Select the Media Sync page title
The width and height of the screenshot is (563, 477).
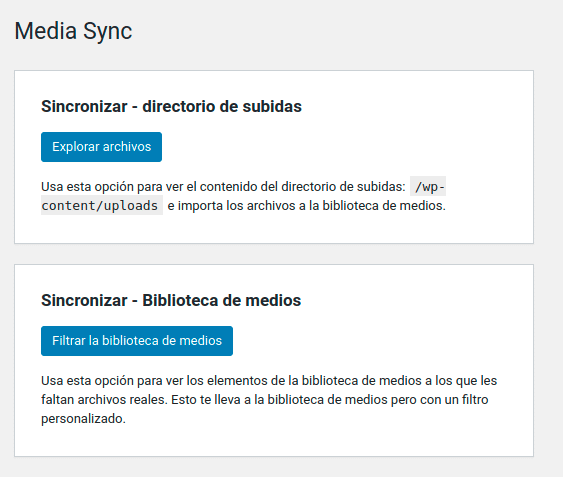click(73, 31)
